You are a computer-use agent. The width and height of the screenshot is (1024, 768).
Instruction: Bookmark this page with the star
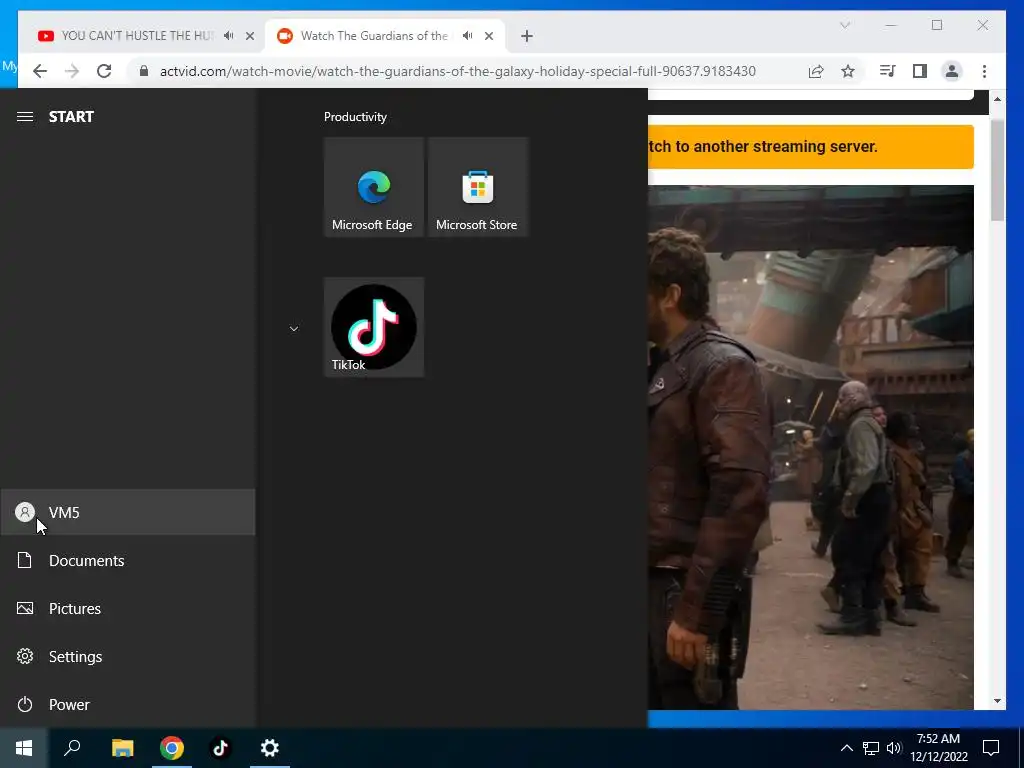[x=848, y=71]
